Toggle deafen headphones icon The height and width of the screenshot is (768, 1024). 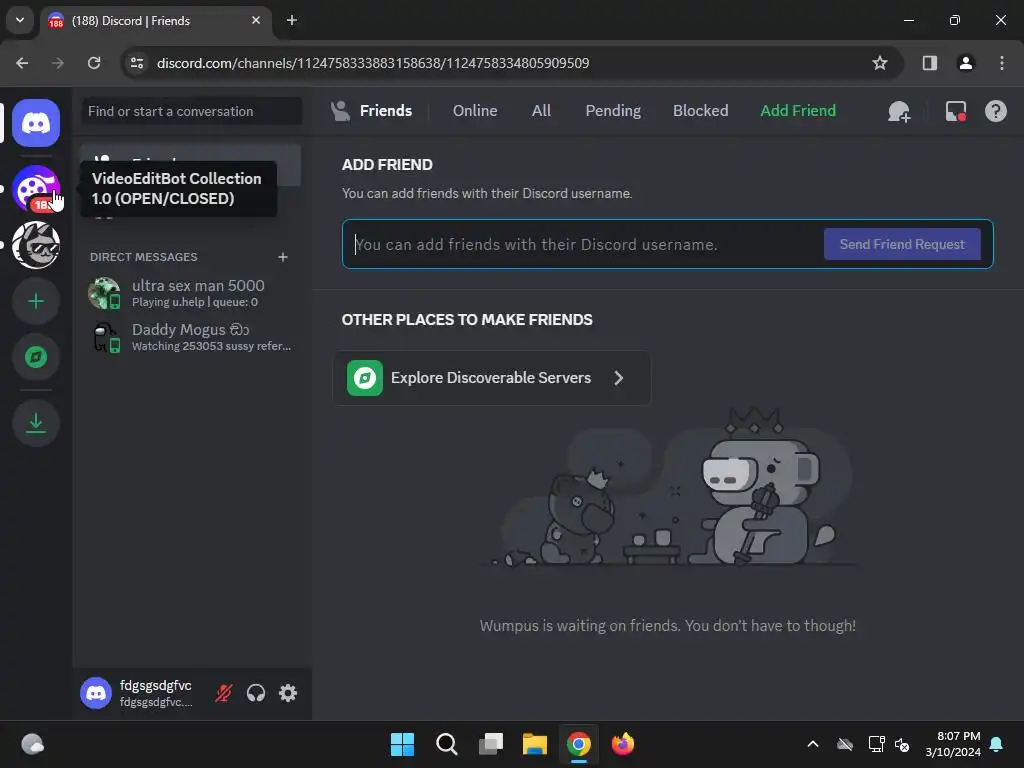tap(255, 693)
